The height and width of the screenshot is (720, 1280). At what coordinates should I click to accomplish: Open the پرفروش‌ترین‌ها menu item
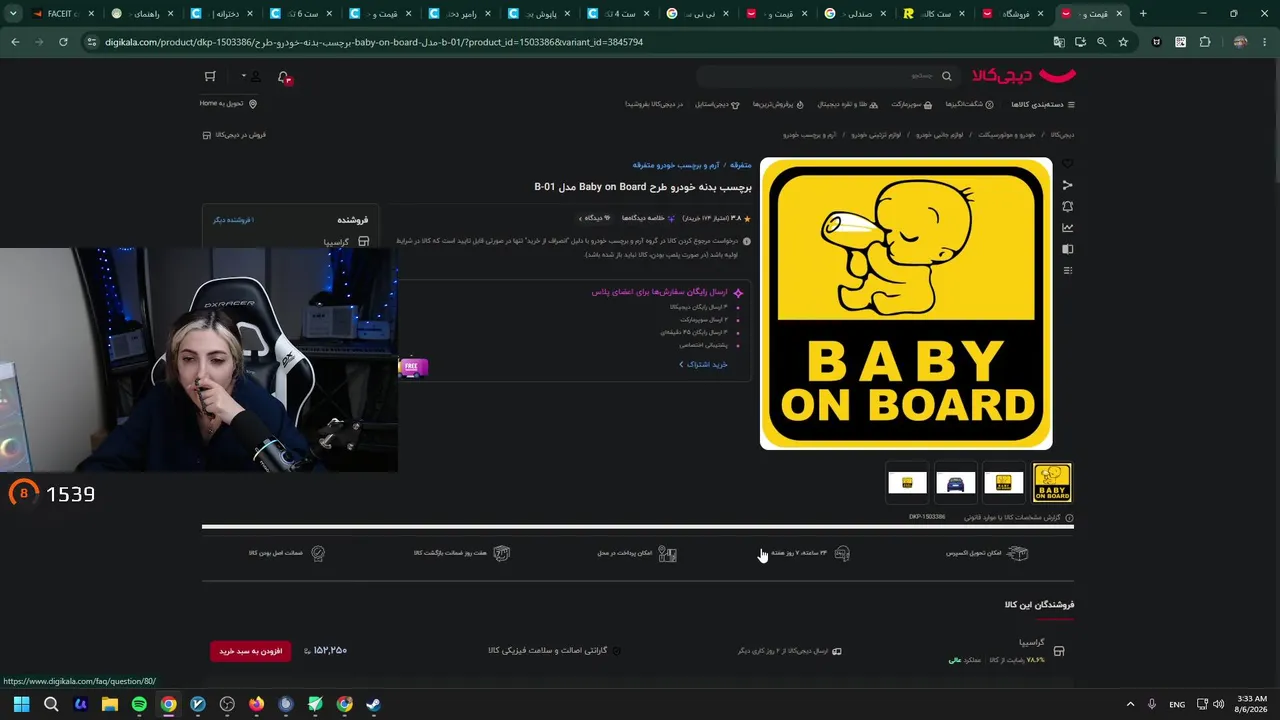778,105
